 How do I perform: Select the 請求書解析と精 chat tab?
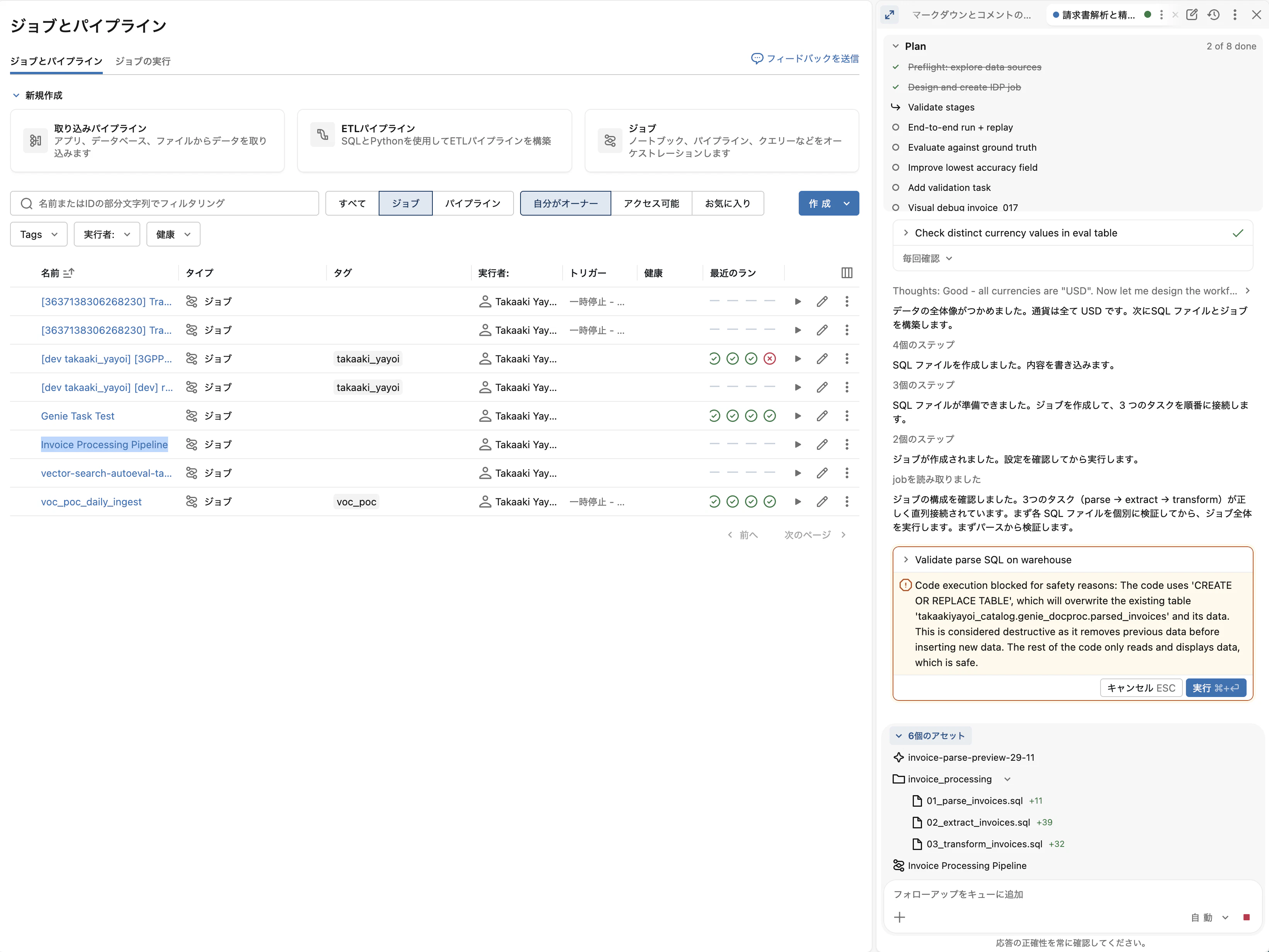1098,15
